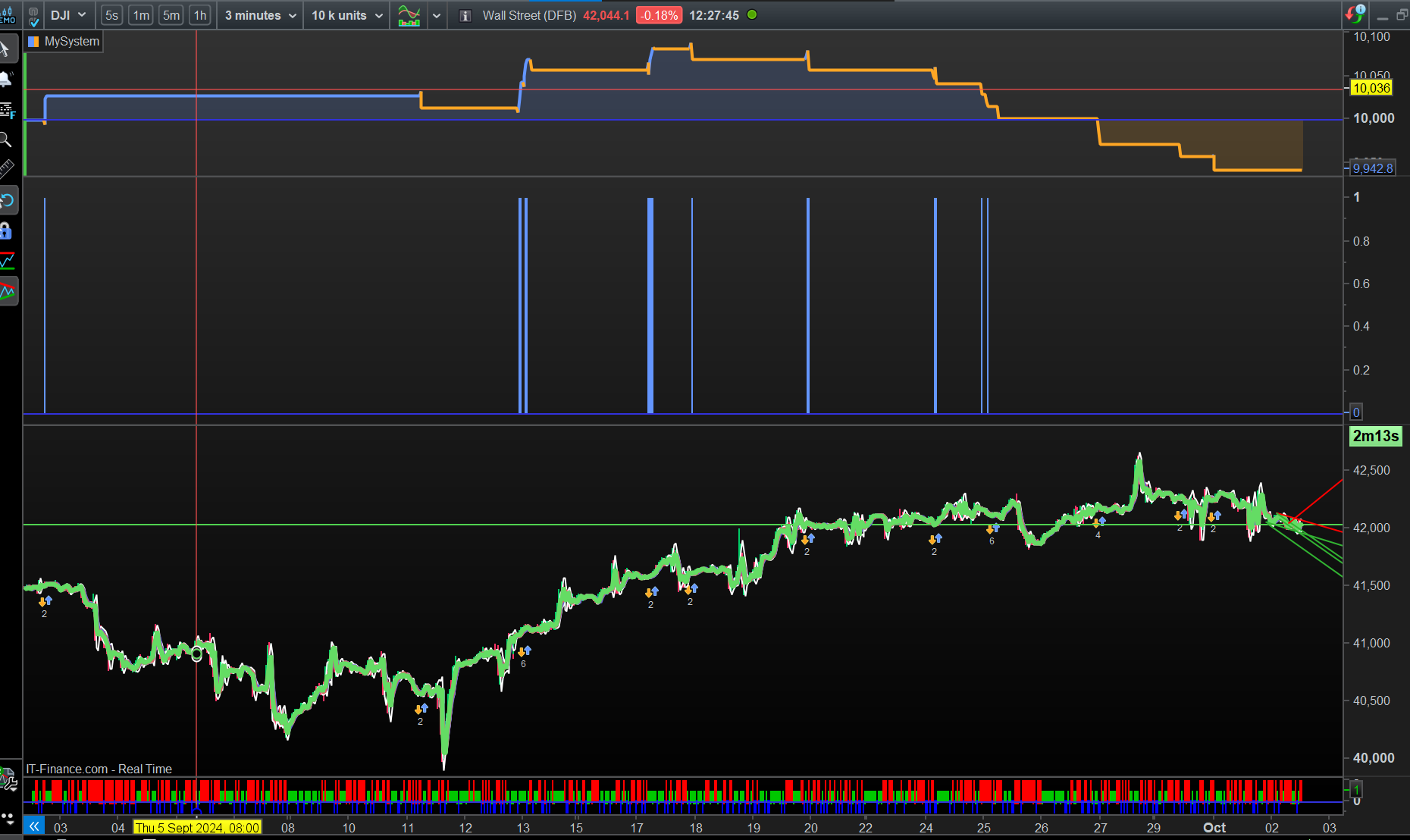Activate the magnifier zoom tool
1410x840 pixels.
[6, 139]
